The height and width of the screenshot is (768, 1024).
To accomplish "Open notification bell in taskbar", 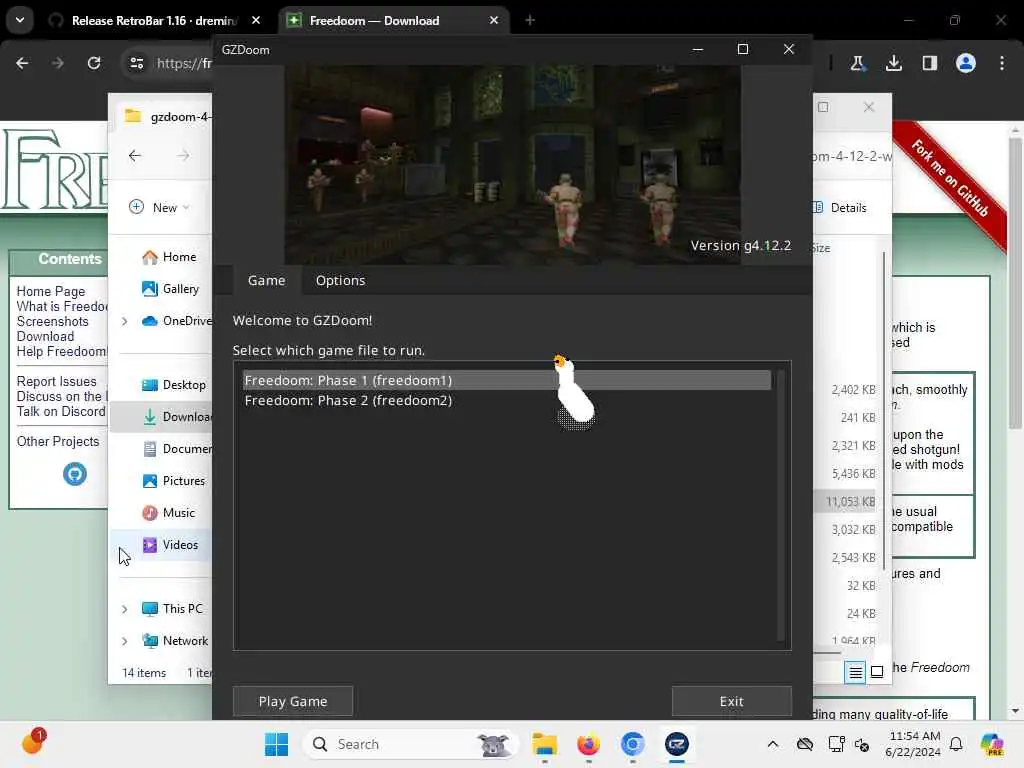I will [956, 744].
